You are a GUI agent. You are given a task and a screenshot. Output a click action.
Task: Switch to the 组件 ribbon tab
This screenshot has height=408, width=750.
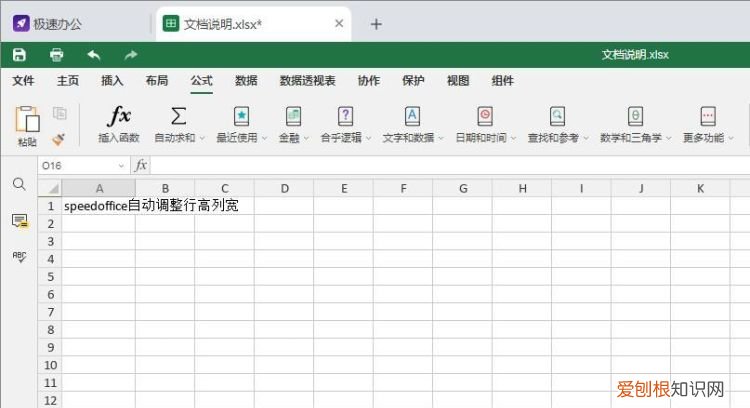(x=503, y=81)
